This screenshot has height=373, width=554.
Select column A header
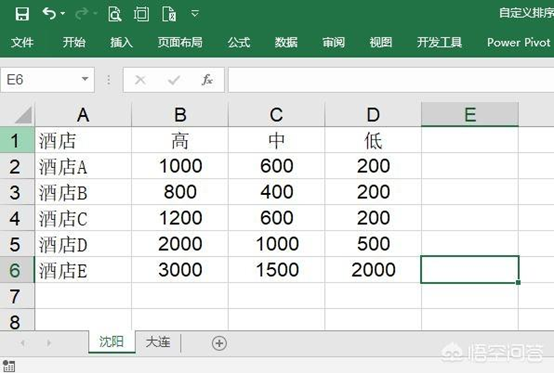(x=83, y=114)
